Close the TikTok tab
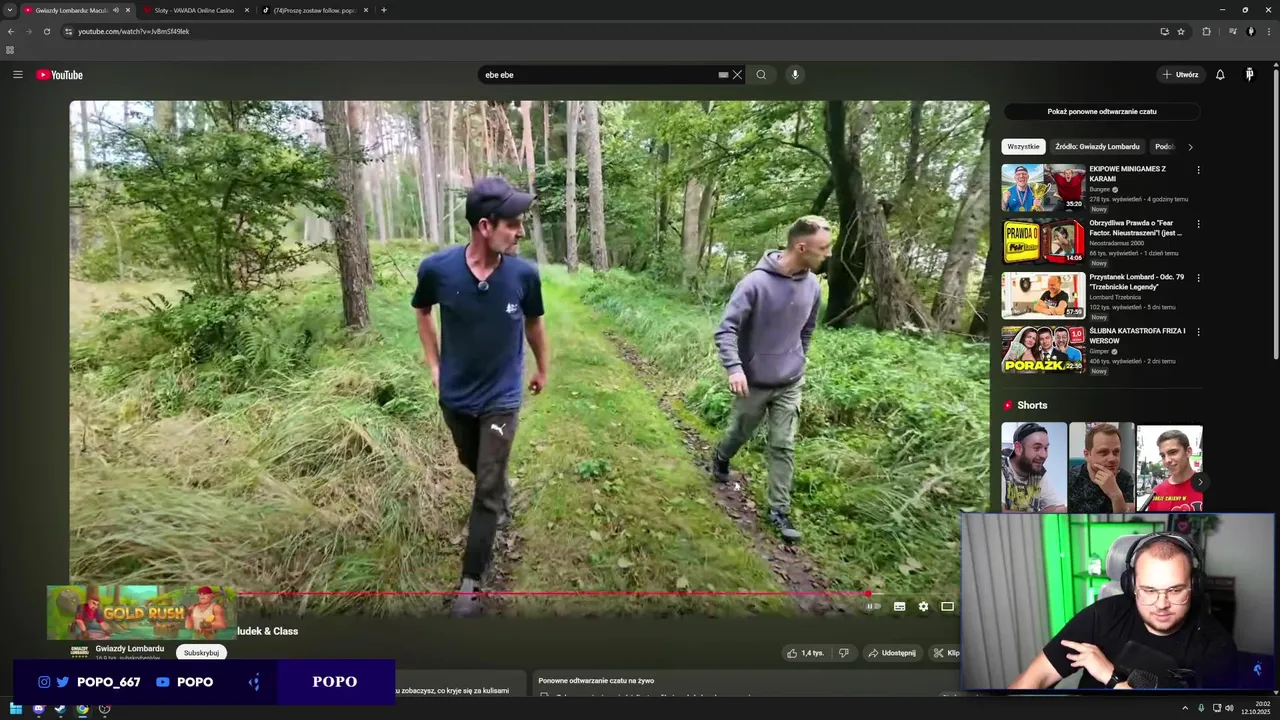The width and height of the screenshot is (1280, 720). (365, 10)
